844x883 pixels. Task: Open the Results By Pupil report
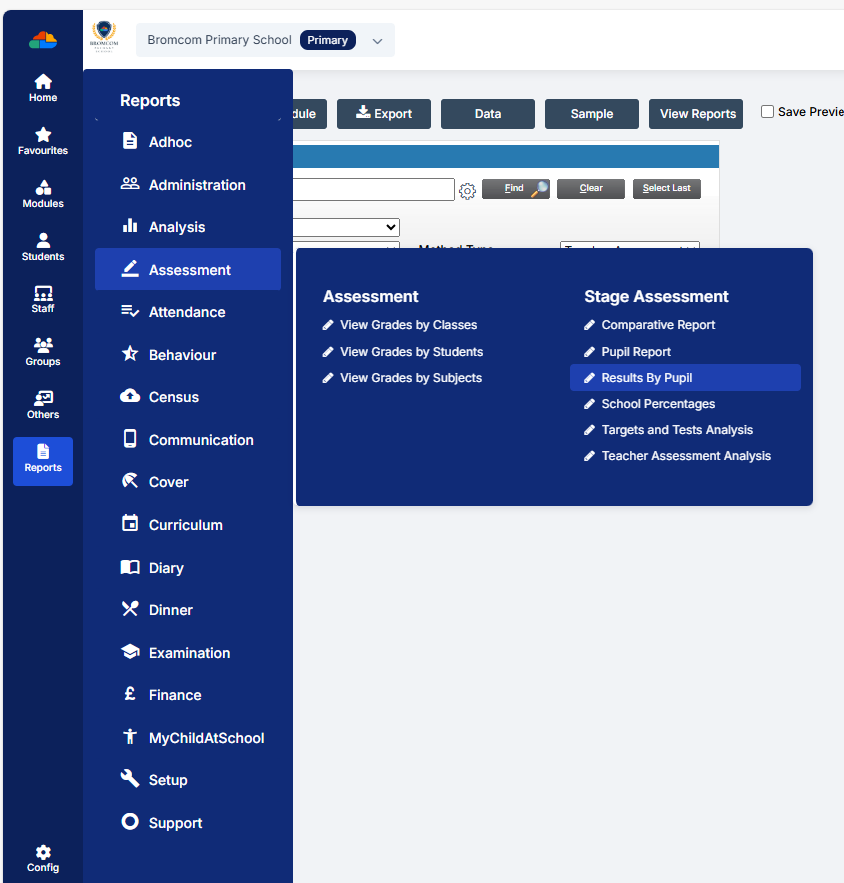coord(646,378)
